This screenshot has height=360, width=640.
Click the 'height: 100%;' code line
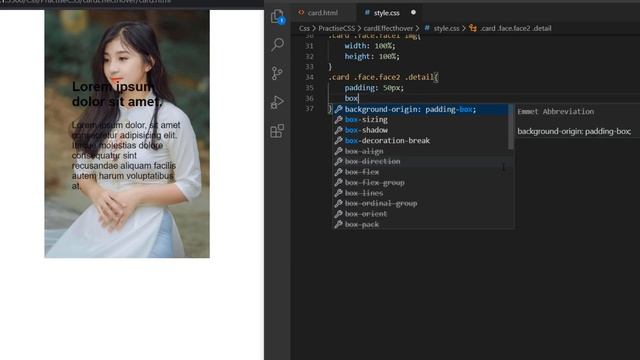point(372,56)
